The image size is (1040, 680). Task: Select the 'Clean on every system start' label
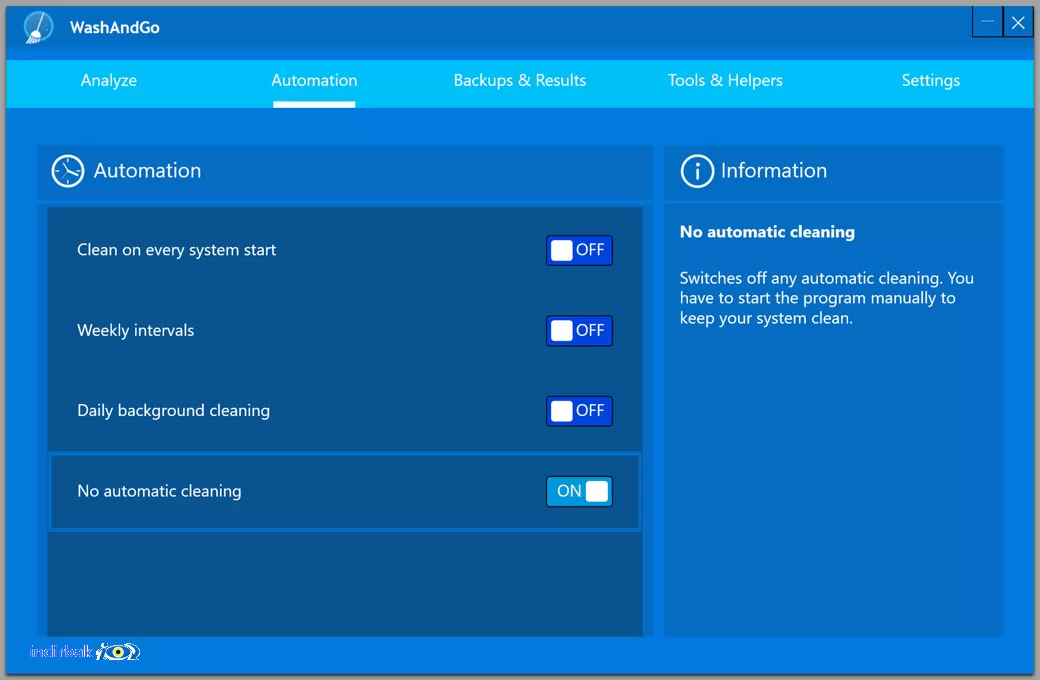click(176, 250)
